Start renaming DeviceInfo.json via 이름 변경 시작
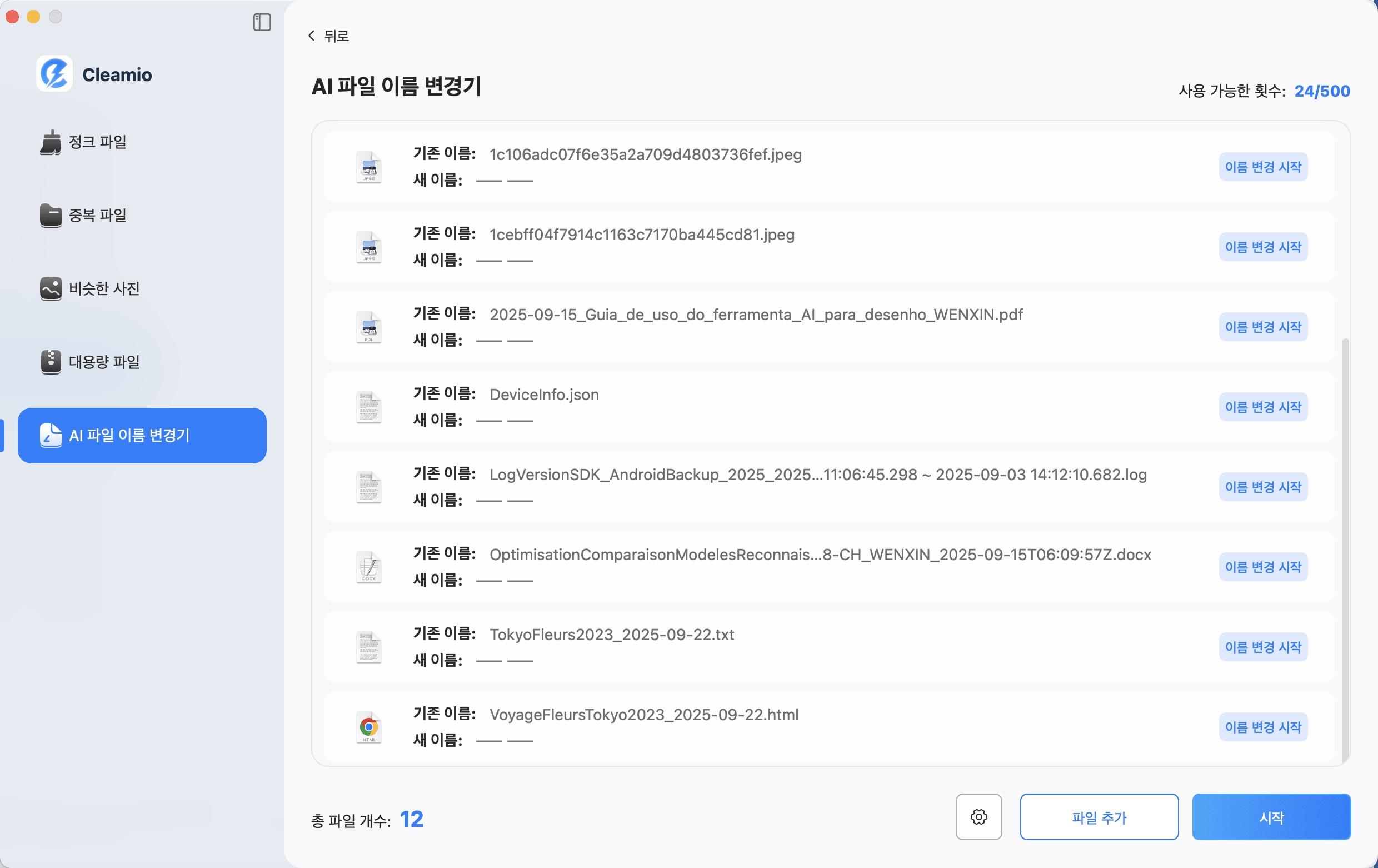 click(x=1264, y=407)
